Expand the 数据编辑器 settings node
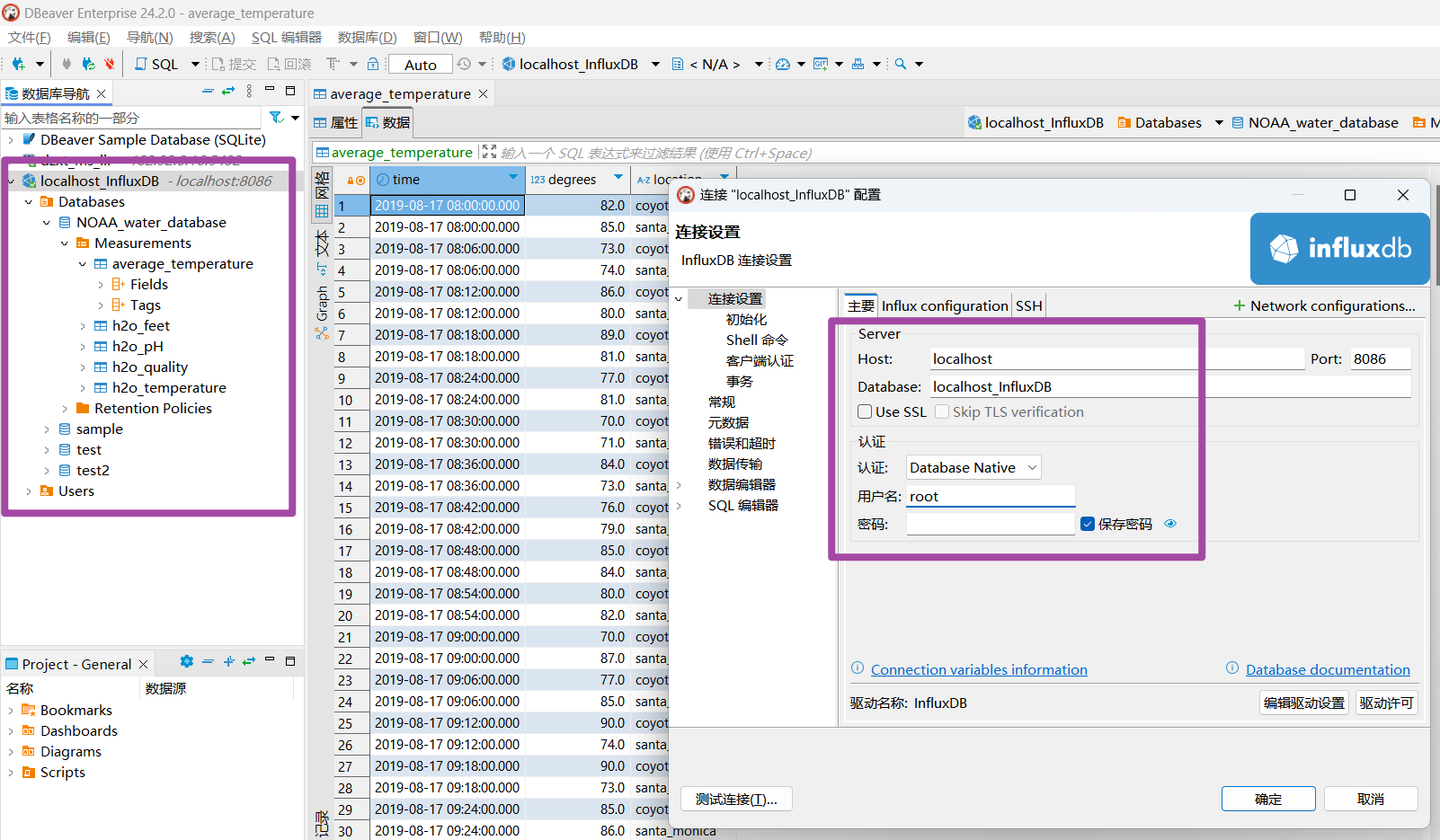The width and height of the screenshot is (1440, 840). coord(680,485)
